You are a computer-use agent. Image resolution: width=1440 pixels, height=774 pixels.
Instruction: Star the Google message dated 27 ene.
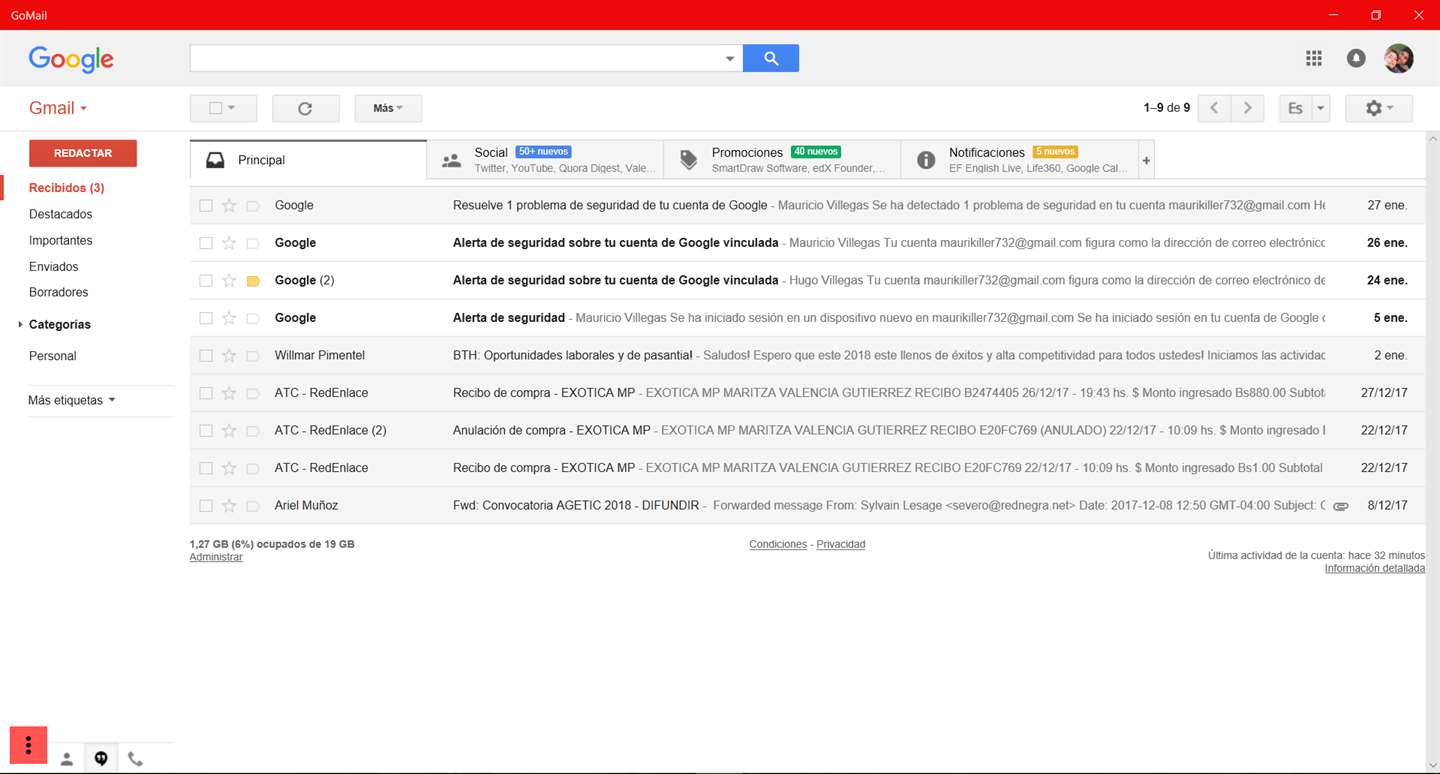click(x=229, y=205)
